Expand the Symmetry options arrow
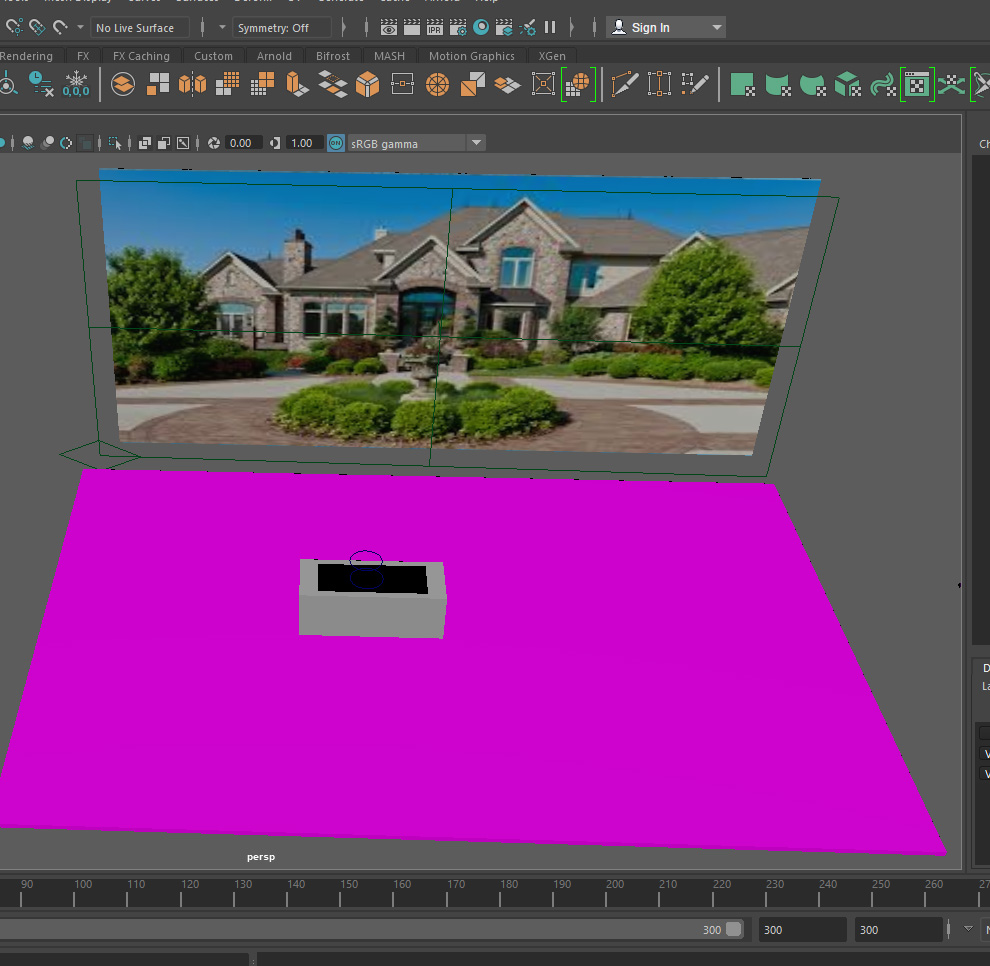The image size is (990, 966). coord(222,27)
